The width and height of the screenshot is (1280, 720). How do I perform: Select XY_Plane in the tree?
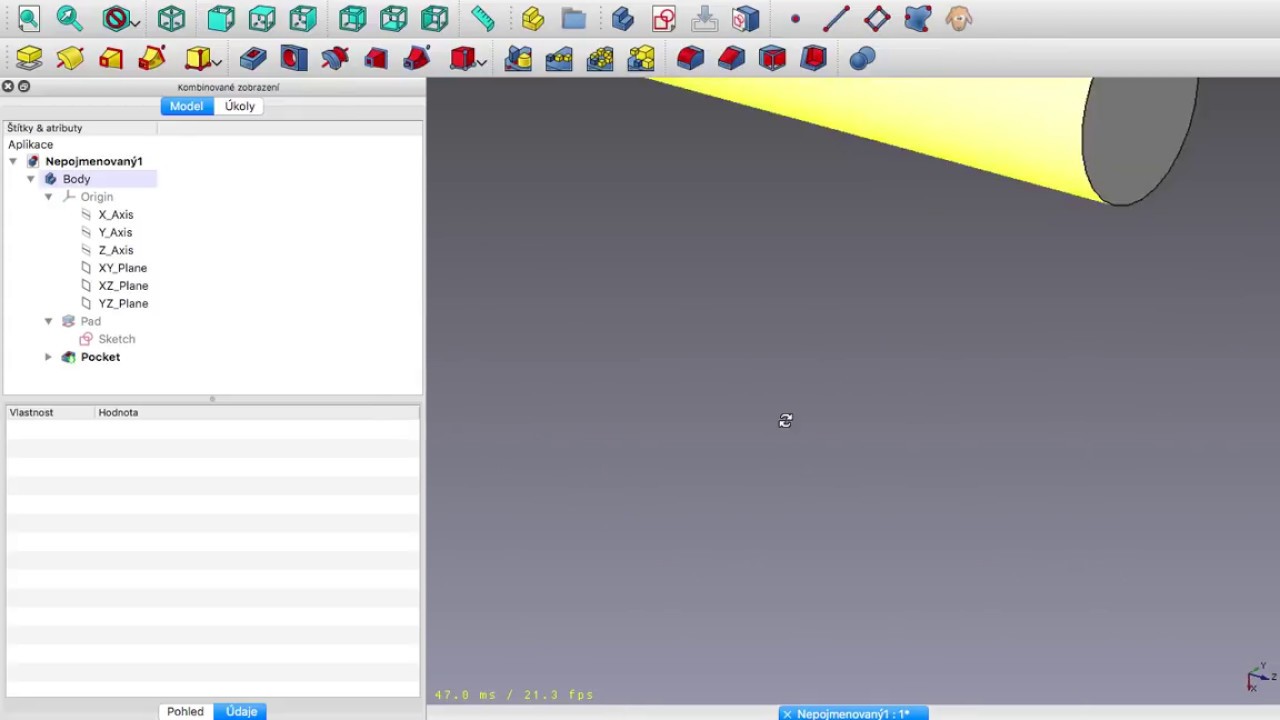pyautogui.click(x=122, y=268)
